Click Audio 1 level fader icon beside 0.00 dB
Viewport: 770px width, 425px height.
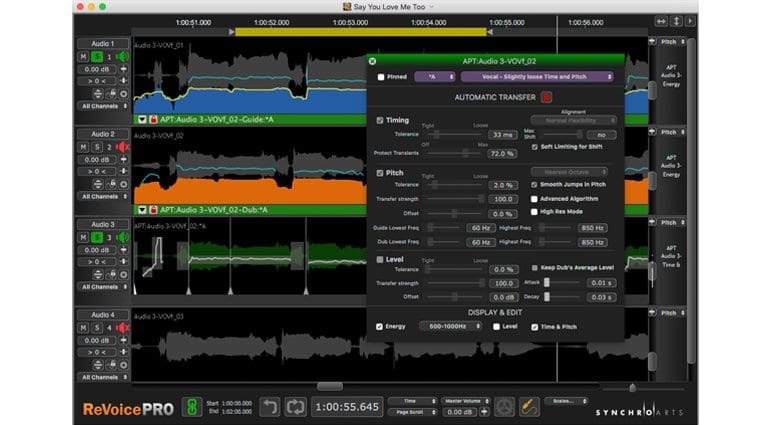[124, 69]
